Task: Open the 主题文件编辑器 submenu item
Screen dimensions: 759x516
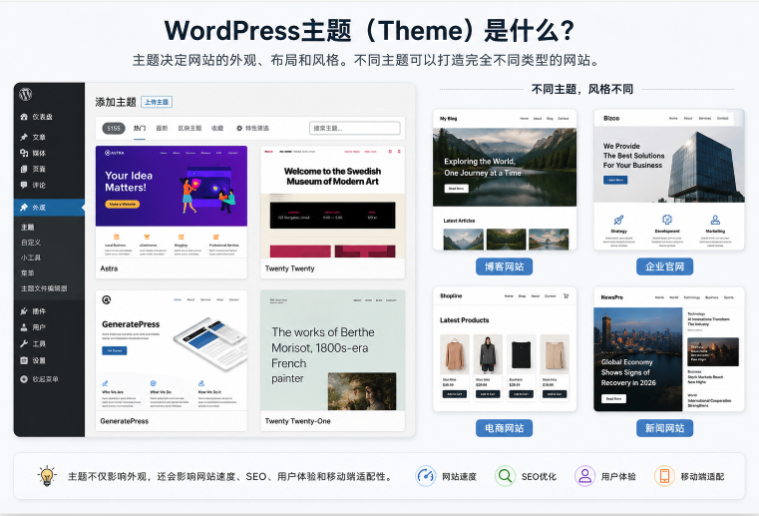Action: [x=44, y=288]
